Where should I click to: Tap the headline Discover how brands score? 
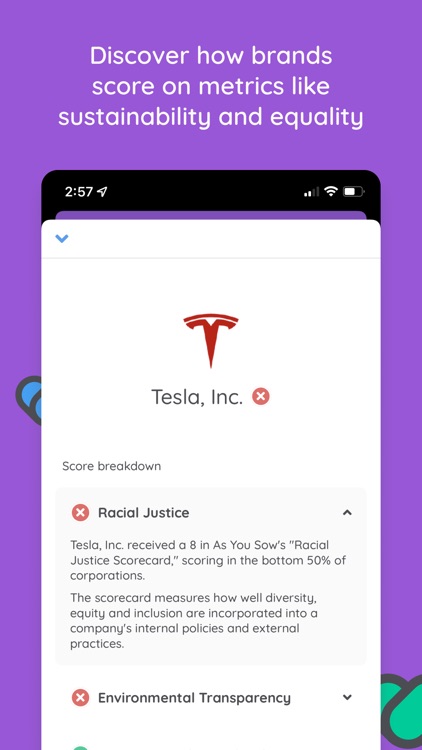(x=211, y=87)
